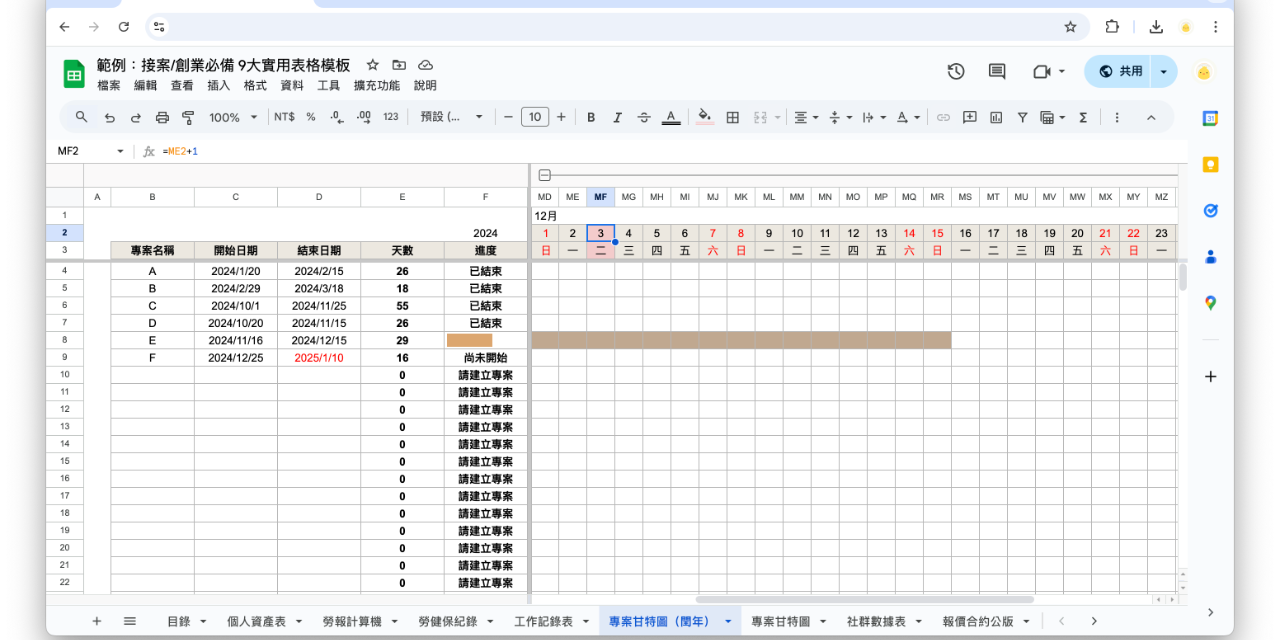Decrease font size with minus button
The height and width of the screenshot is (640, 1280).
(x=508, y=117)
